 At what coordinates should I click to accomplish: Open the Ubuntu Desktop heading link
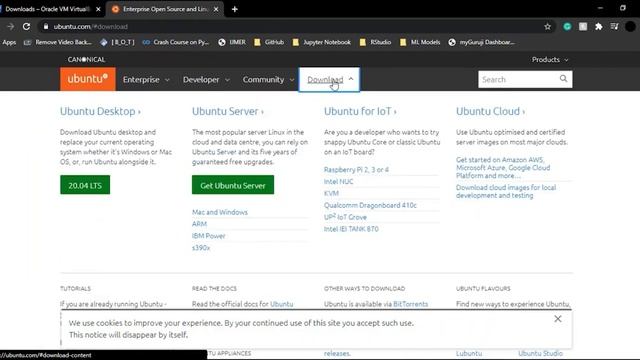tap(100, 111)
